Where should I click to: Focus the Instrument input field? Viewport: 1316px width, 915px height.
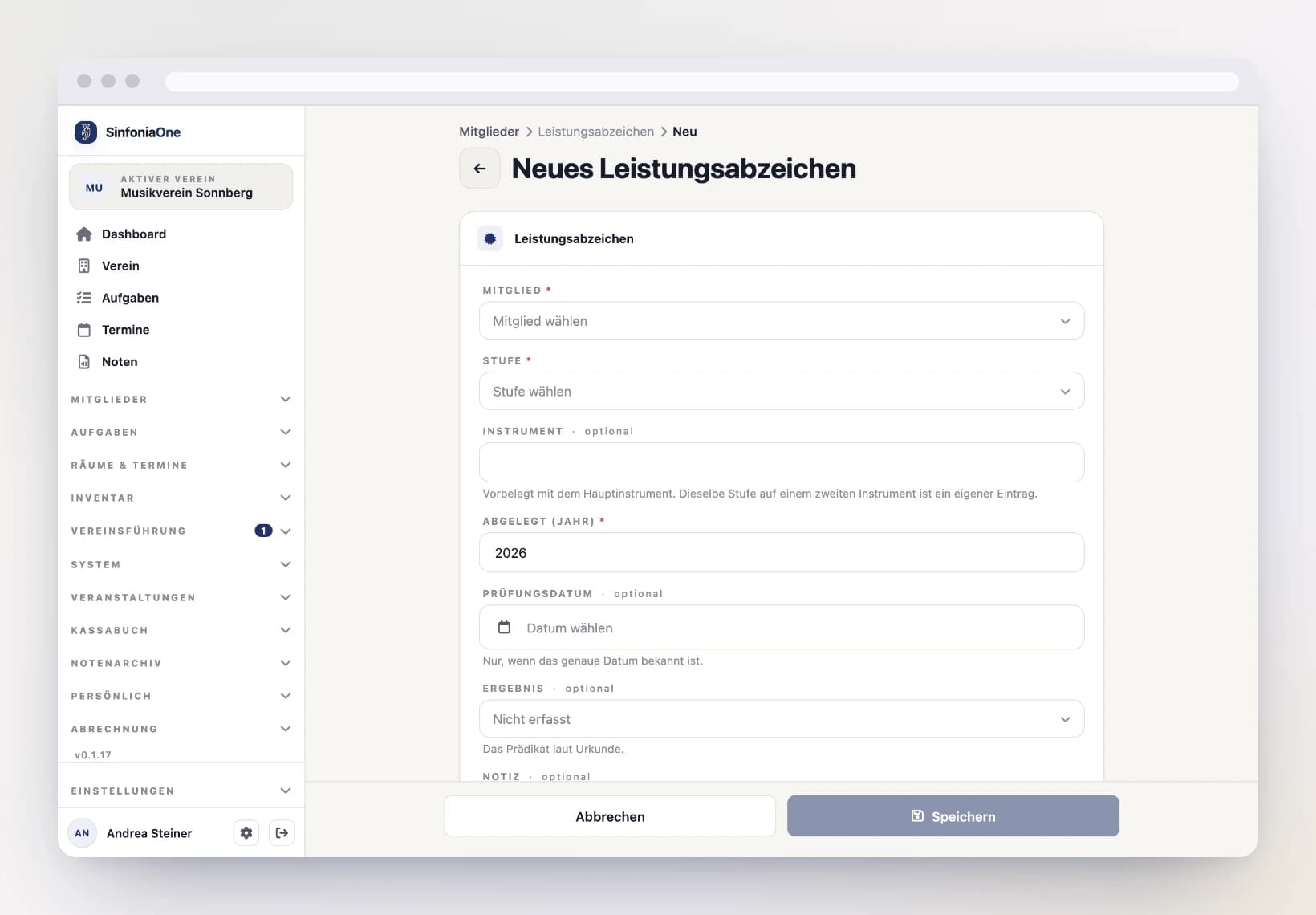point(782,462)
